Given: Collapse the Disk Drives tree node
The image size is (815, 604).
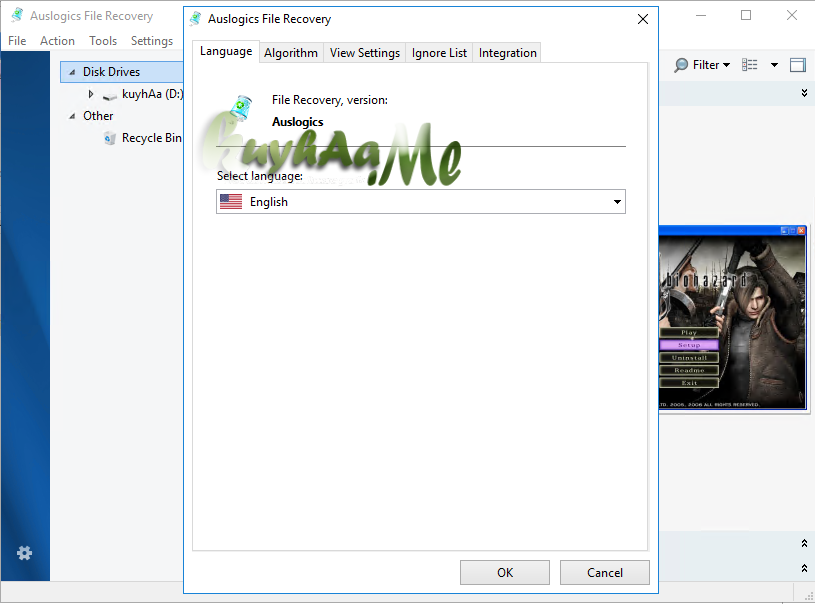Looking at the screenshot, I should [x=72, y=72].
